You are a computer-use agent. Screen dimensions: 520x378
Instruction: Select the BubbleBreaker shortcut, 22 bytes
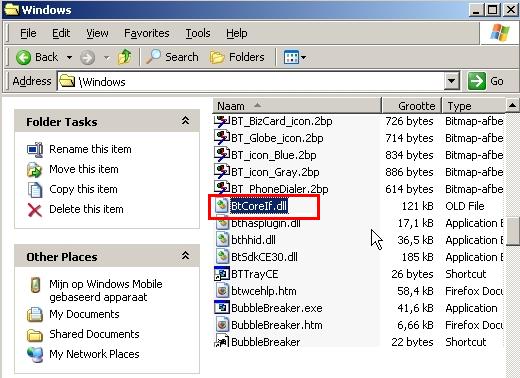point(266,342)
